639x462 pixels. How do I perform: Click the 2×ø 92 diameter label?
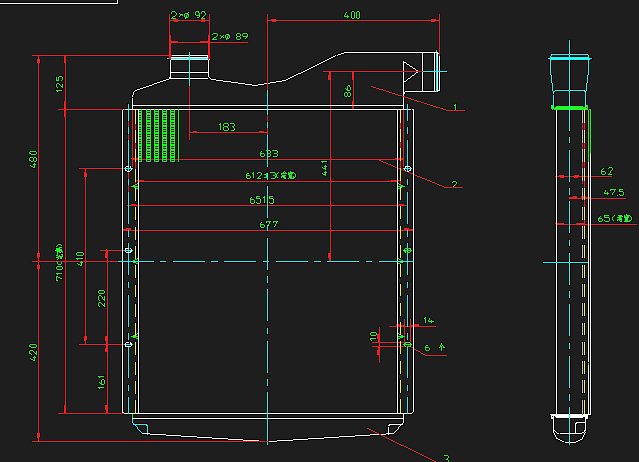(188, 15)
